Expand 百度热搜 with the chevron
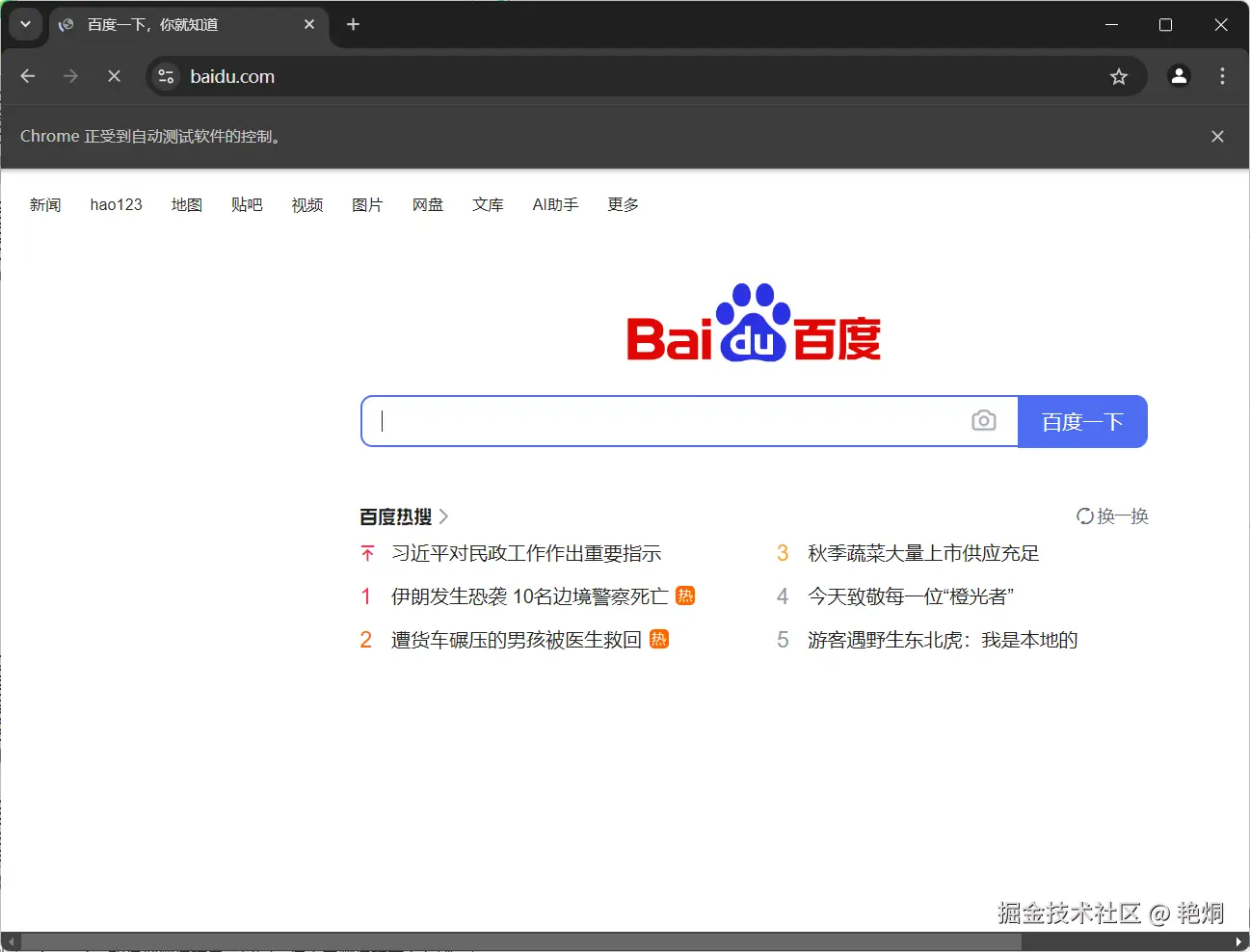This screenshot has width=1250, height=952. 443,516
